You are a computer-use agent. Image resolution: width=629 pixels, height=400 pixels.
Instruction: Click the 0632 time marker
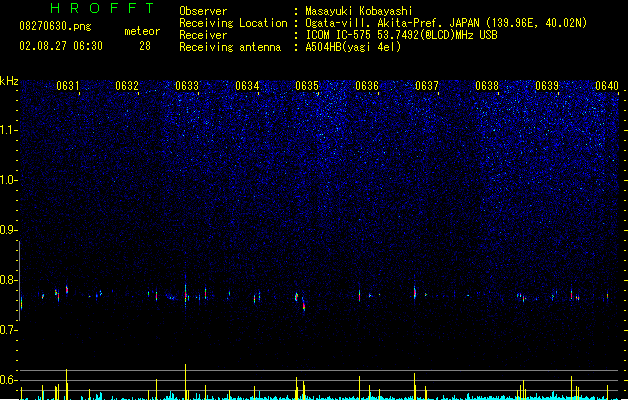(x=127, y=86)
